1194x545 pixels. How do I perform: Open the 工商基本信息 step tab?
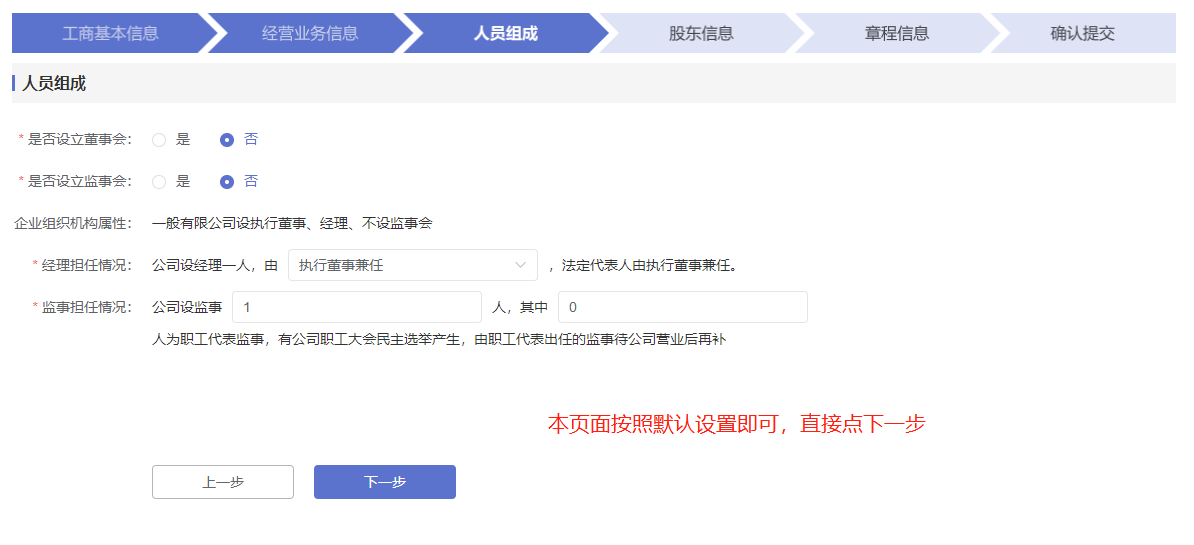(110, 33)
